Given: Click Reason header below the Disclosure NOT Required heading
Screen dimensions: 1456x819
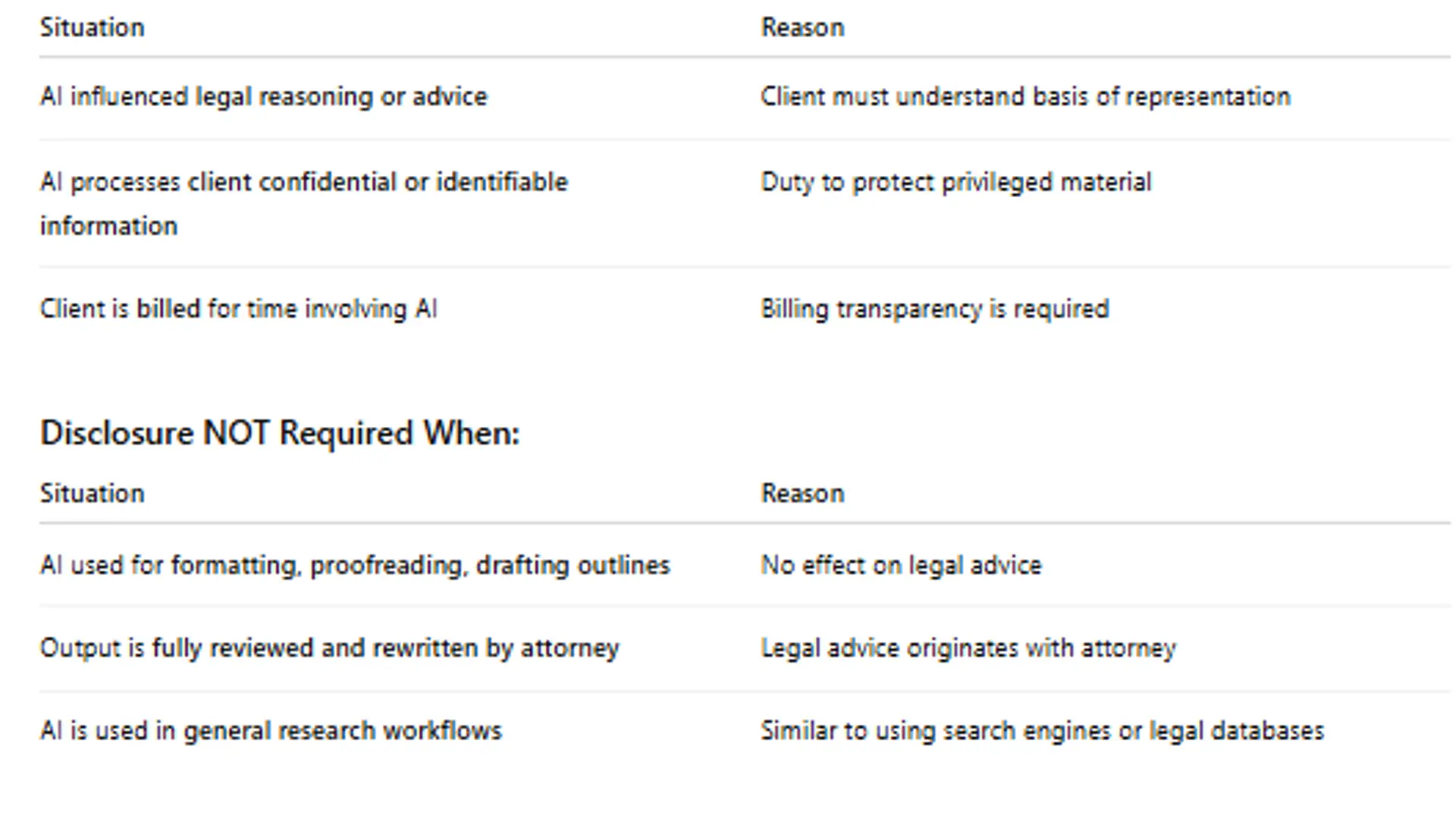Looking at the screenshot, I should click(802, 494).
